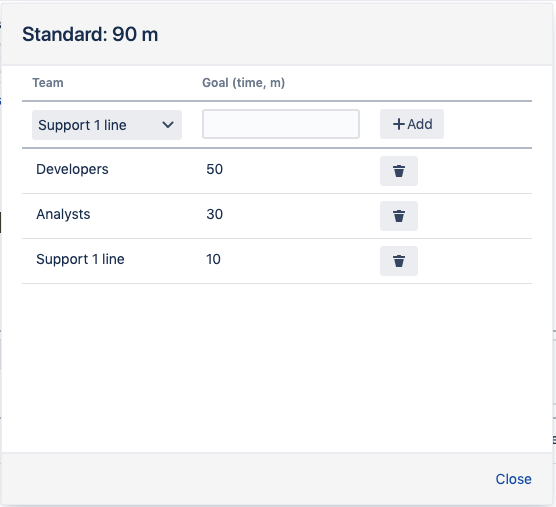Select the goal value 30
This screenshot has width=556, height=507.
(x=215, y=214)
